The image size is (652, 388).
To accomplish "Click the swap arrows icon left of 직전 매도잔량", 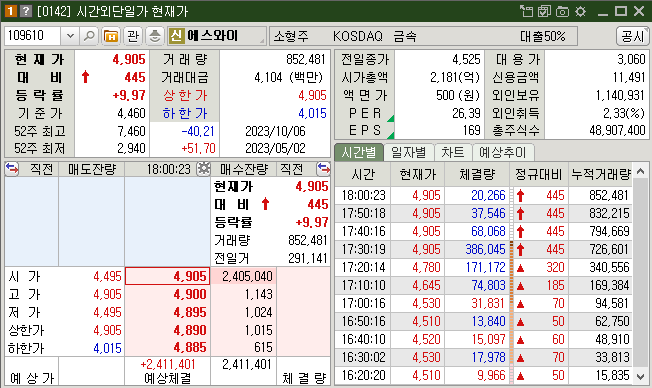I will pyautogui.click(x=12, y=169).
